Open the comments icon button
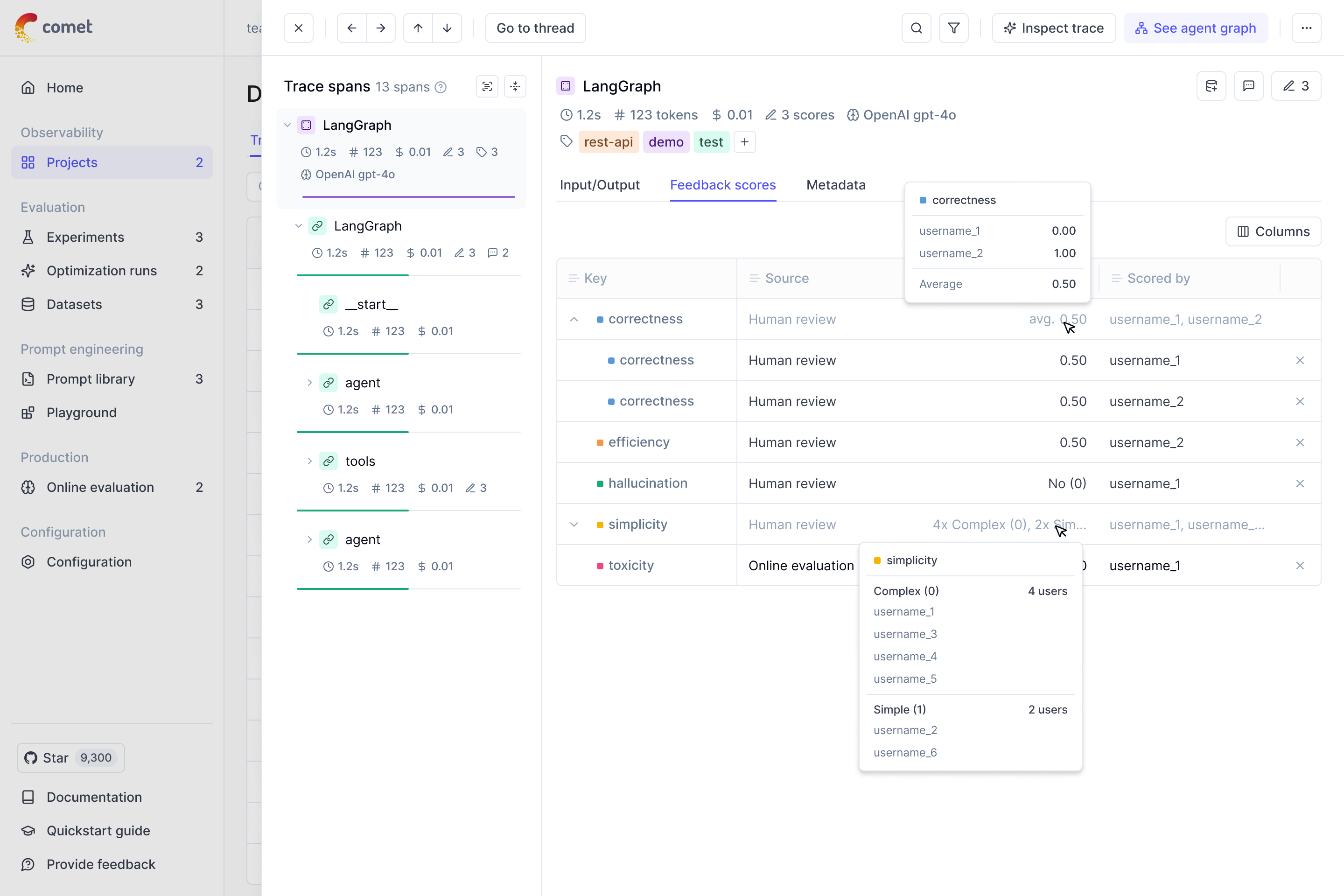This screenshot has width=1344, height=896. click(x=1249, y=86)
